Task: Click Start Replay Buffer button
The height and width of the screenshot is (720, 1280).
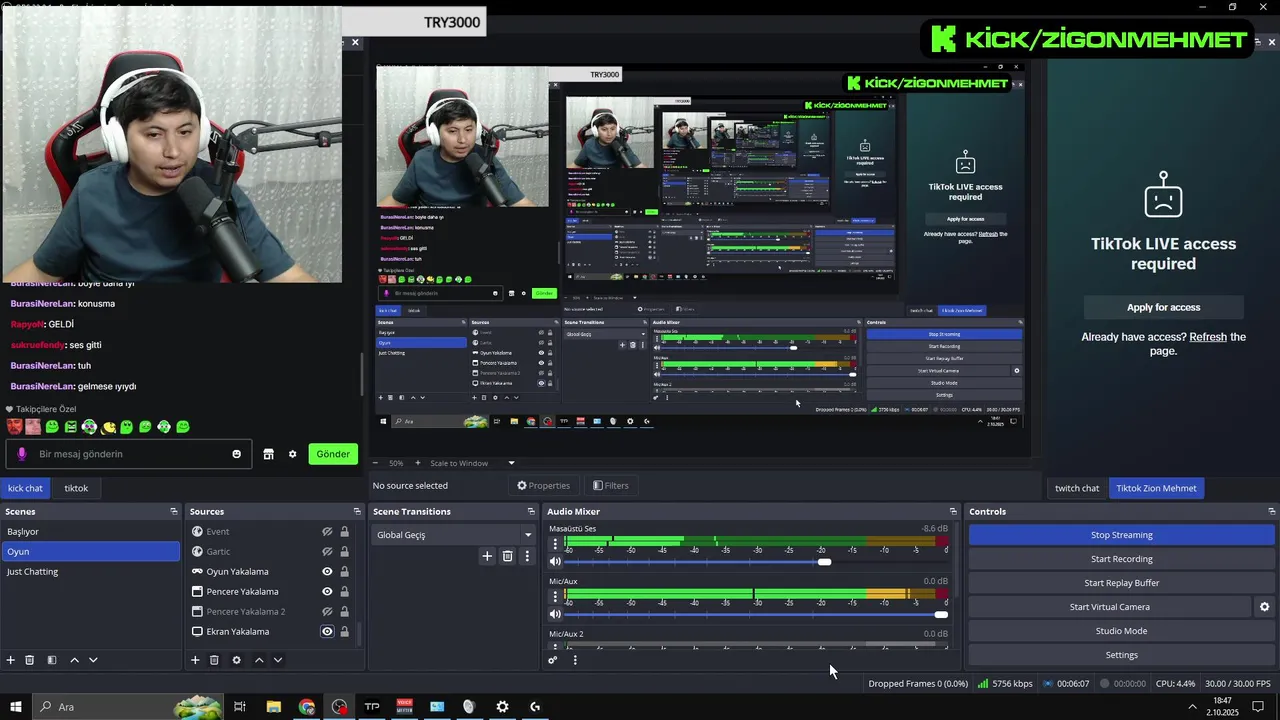Action: click(x=1121, y=583)
